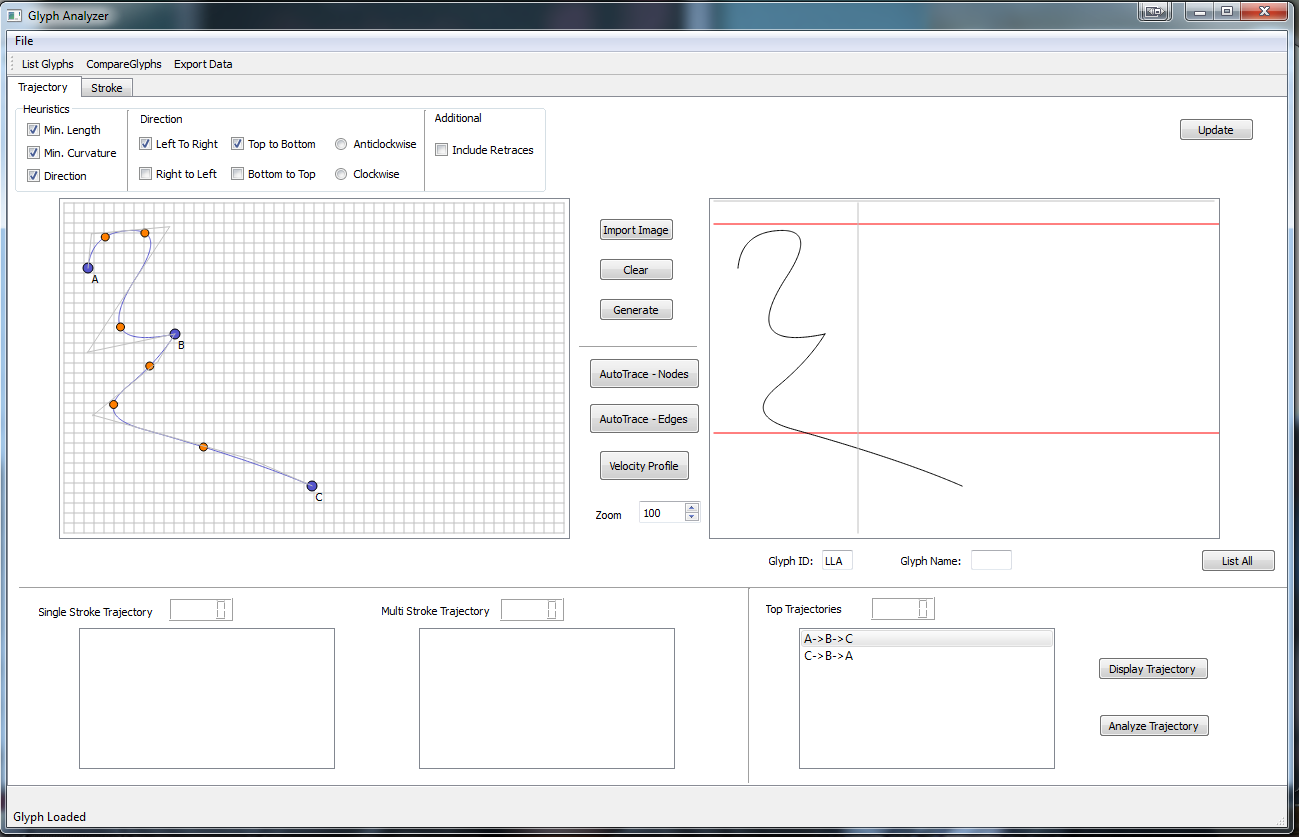Viewport: 1299px width, 837px height.
Task: Click CompareGlyphs in the toolbar
Action: (124, 64)
